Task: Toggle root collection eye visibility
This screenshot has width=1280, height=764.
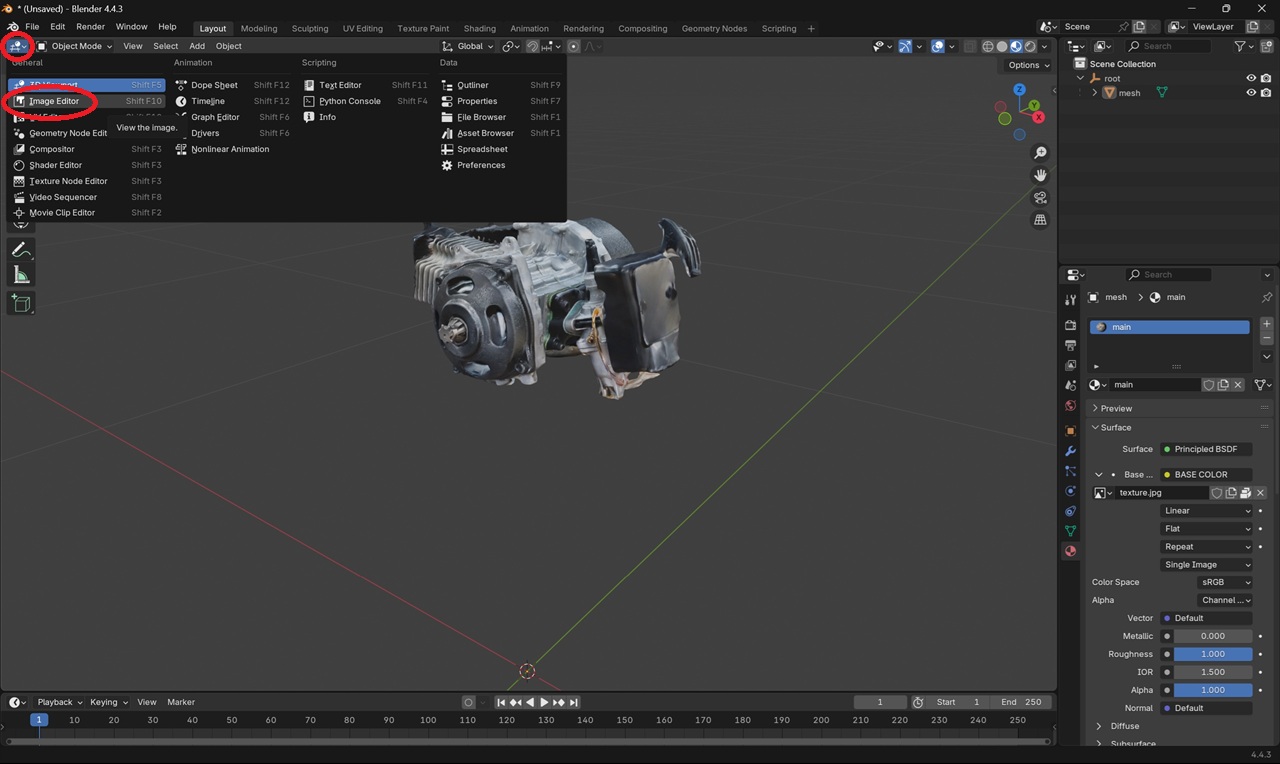Action: coord(1250,78)
